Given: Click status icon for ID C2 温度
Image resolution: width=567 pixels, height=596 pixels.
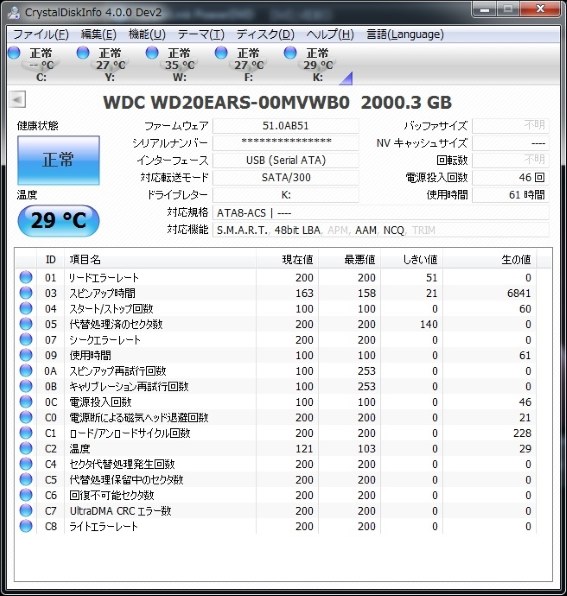Looking at the screenshot, I should tap(26, 449).
